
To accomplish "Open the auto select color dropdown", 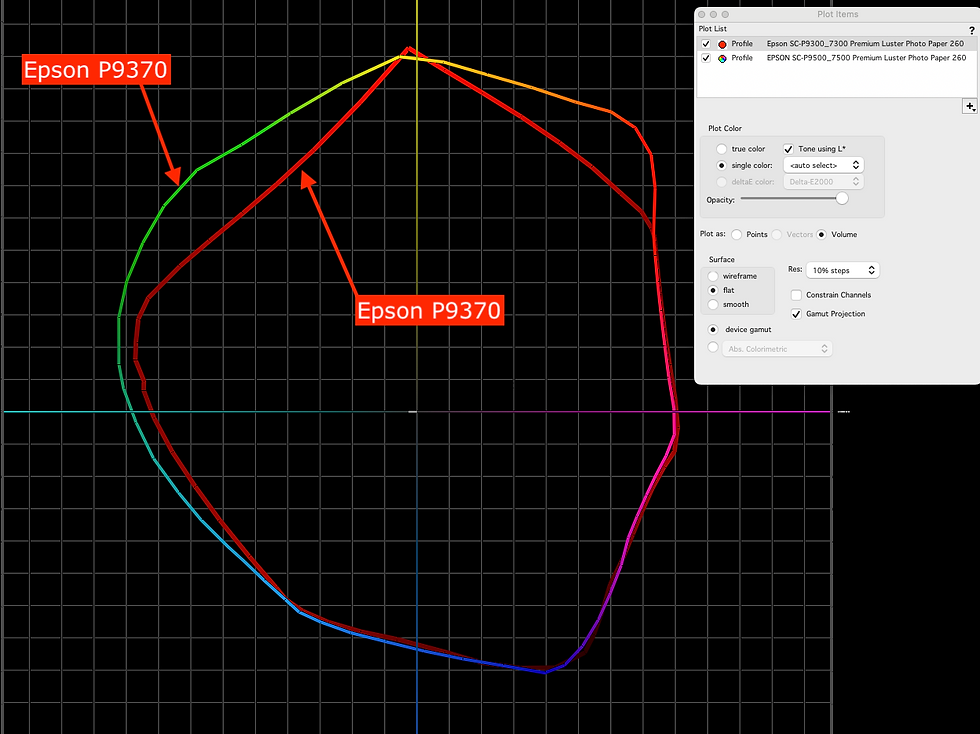I will [824, 165].
